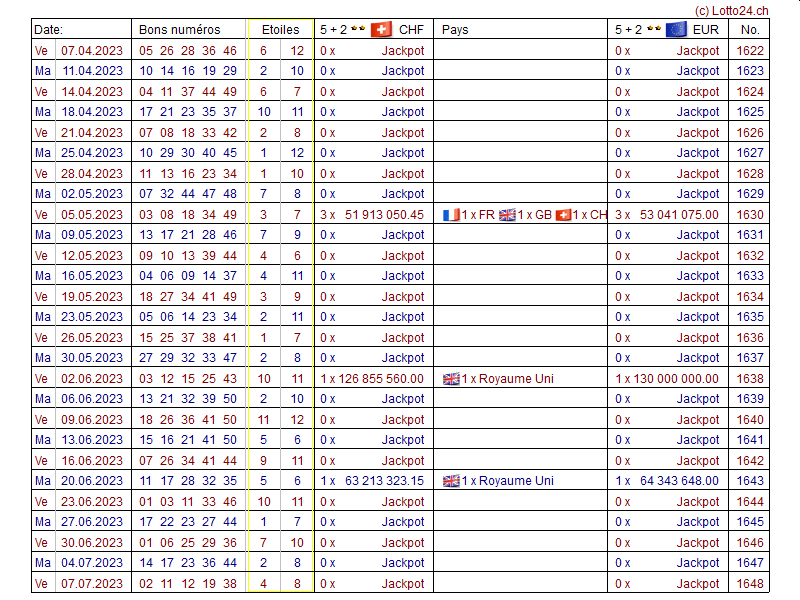This screenshot has height=600, width=800.
Task: Click the British flag in the 05.05.2023 row
Action: [x=507, y=215]
